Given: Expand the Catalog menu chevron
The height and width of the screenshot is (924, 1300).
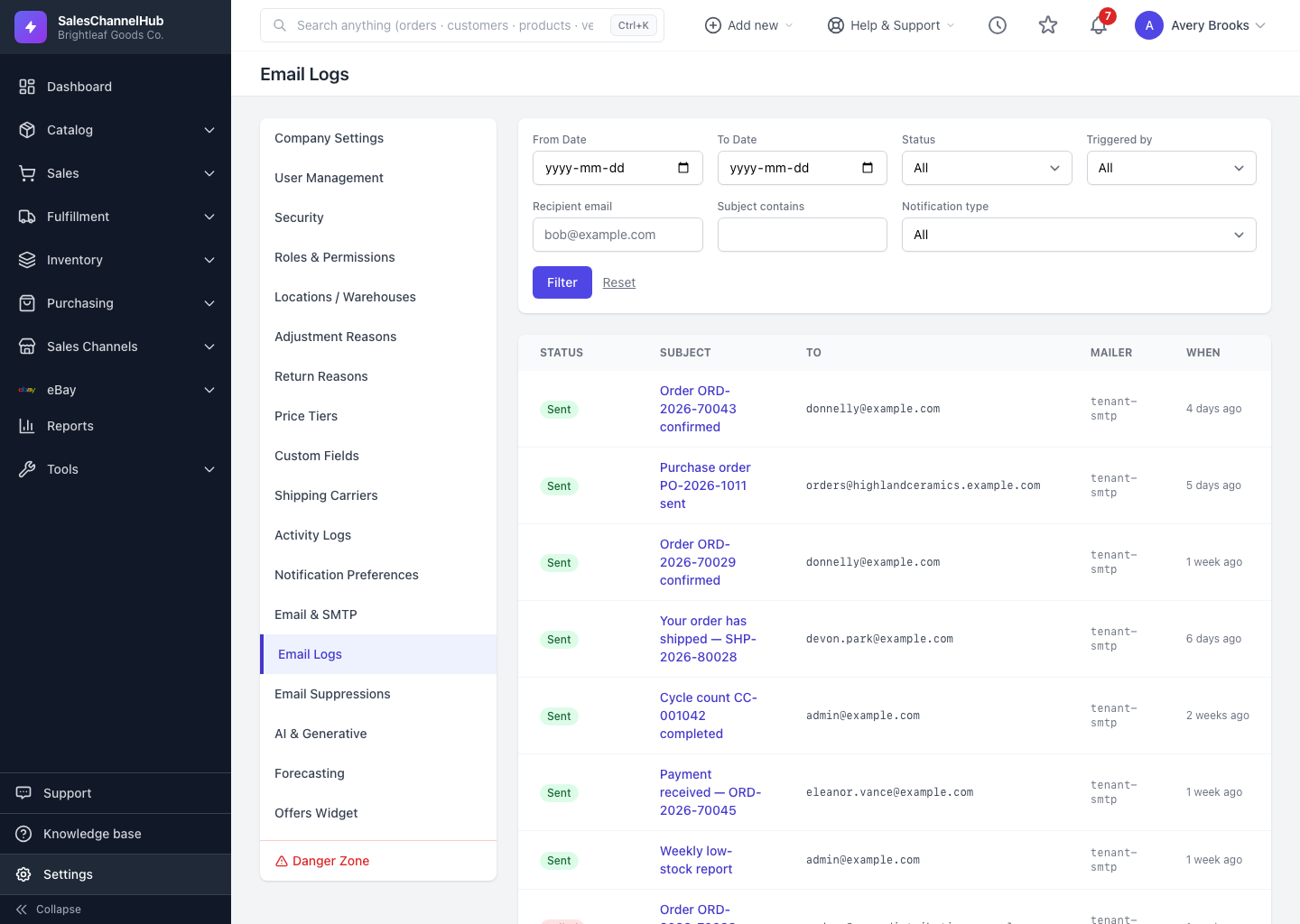Looking at the screenshot, I should point(209,130).
